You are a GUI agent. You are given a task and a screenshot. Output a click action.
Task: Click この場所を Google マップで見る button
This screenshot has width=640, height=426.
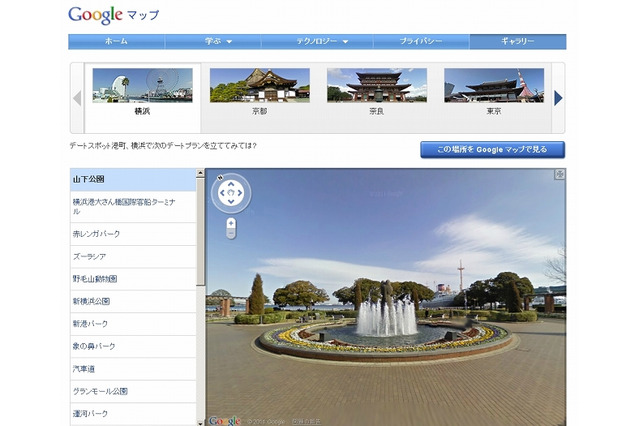click(493, 150)
